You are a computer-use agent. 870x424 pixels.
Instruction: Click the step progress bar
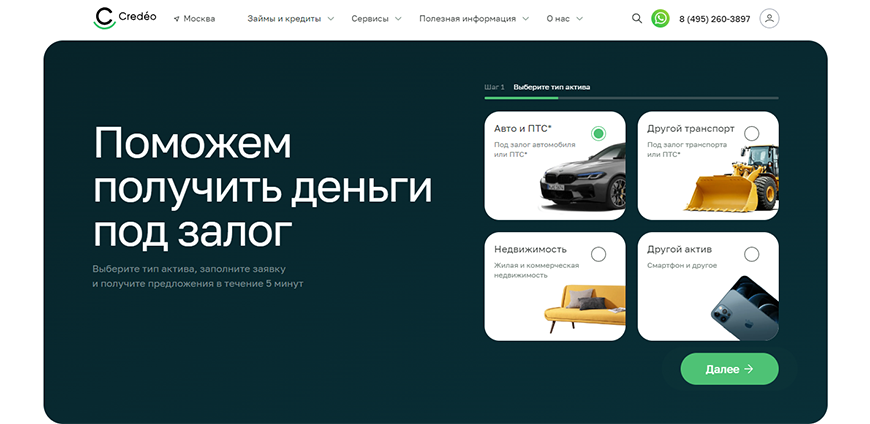coord(631,98)
